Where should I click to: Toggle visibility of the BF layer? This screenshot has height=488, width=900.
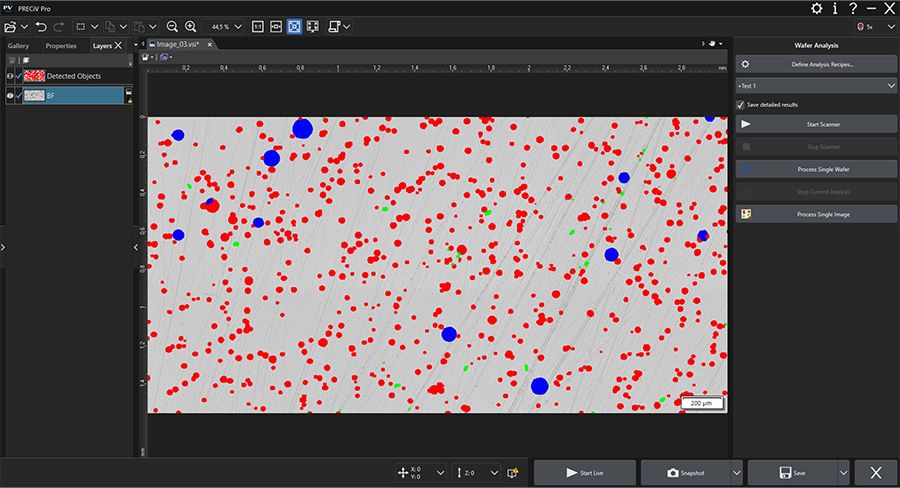(x=9, y=95)
